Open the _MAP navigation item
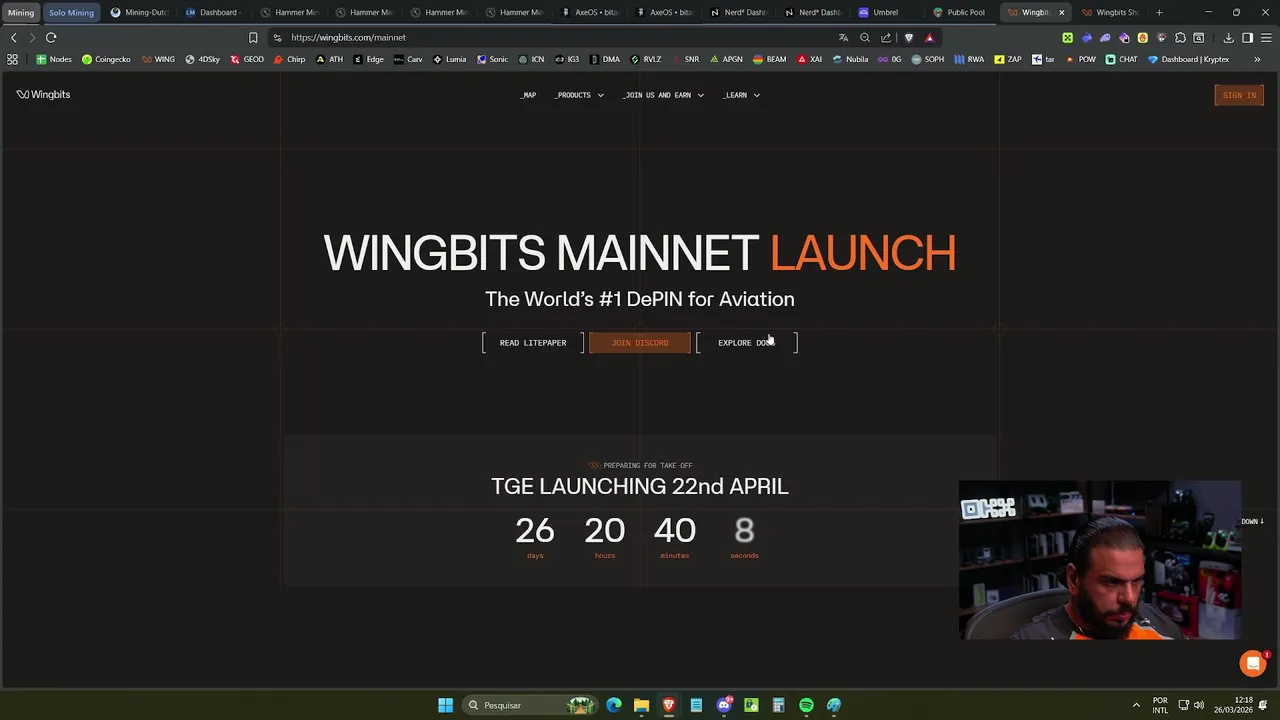Viewport: 1280px width, 720px height. coord(529,95)
